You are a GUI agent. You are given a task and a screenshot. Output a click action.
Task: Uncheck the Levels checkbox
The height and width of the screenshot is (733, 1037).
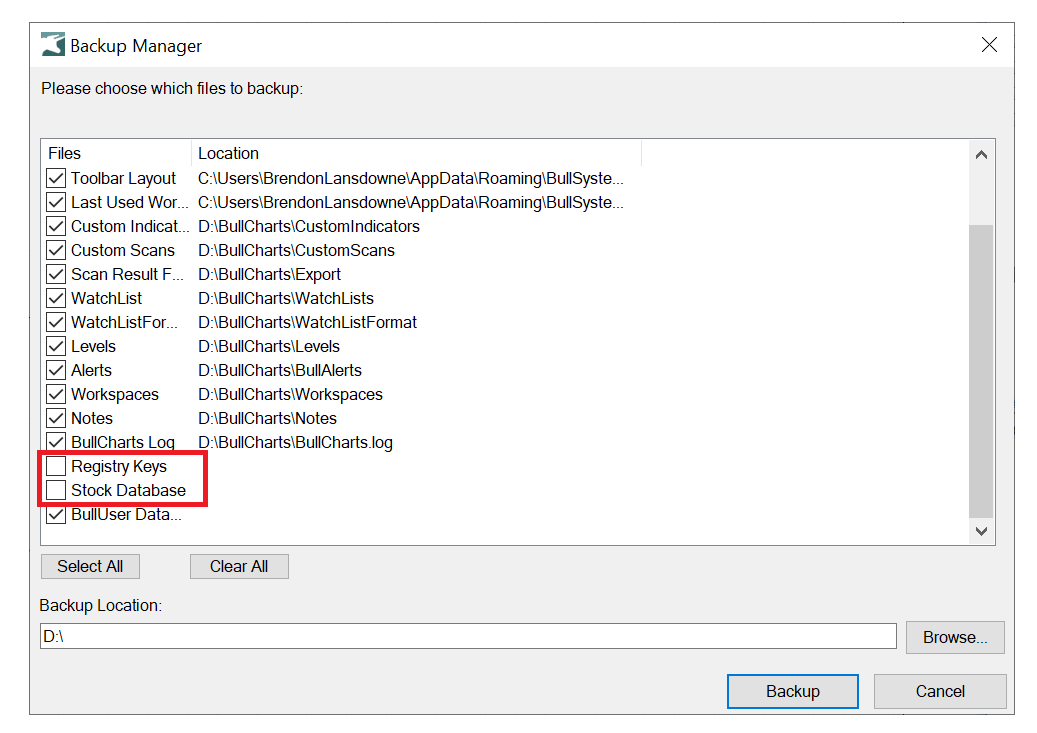[x=56, y=346]
